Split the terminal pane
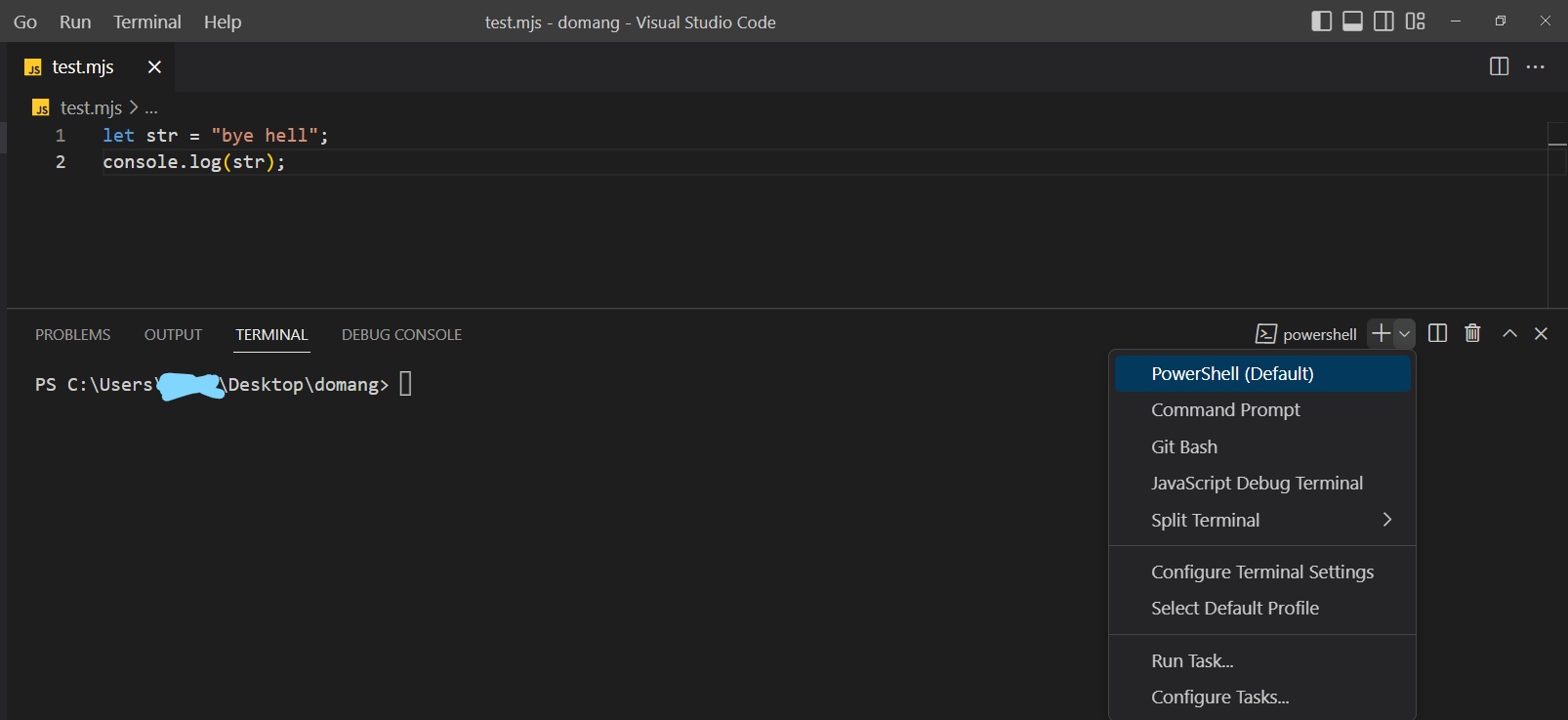Screen dimensions: 1568x720 1437,333
